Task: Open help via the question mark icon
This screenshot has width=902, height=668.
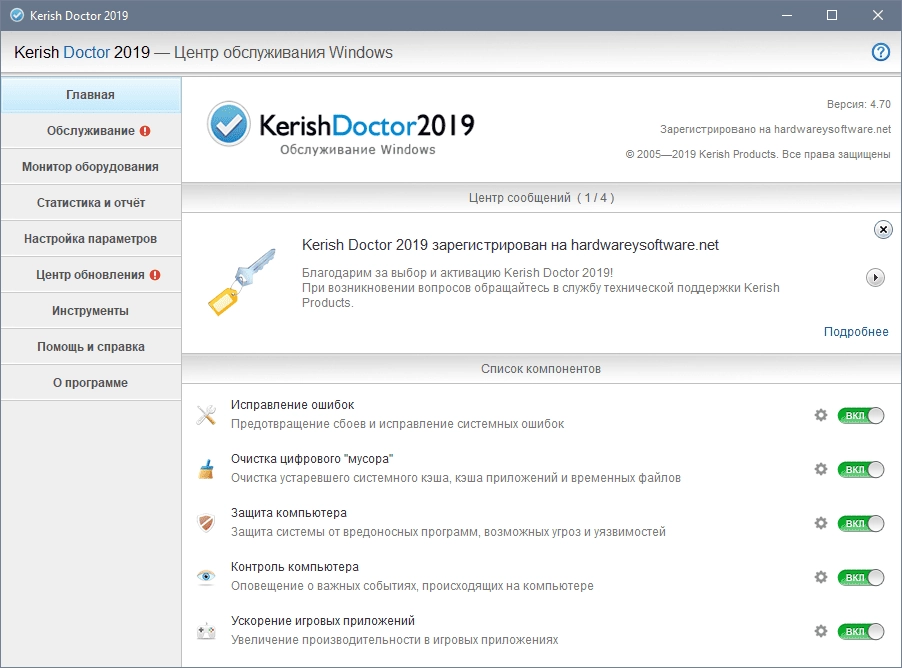Action: (880, 52)
